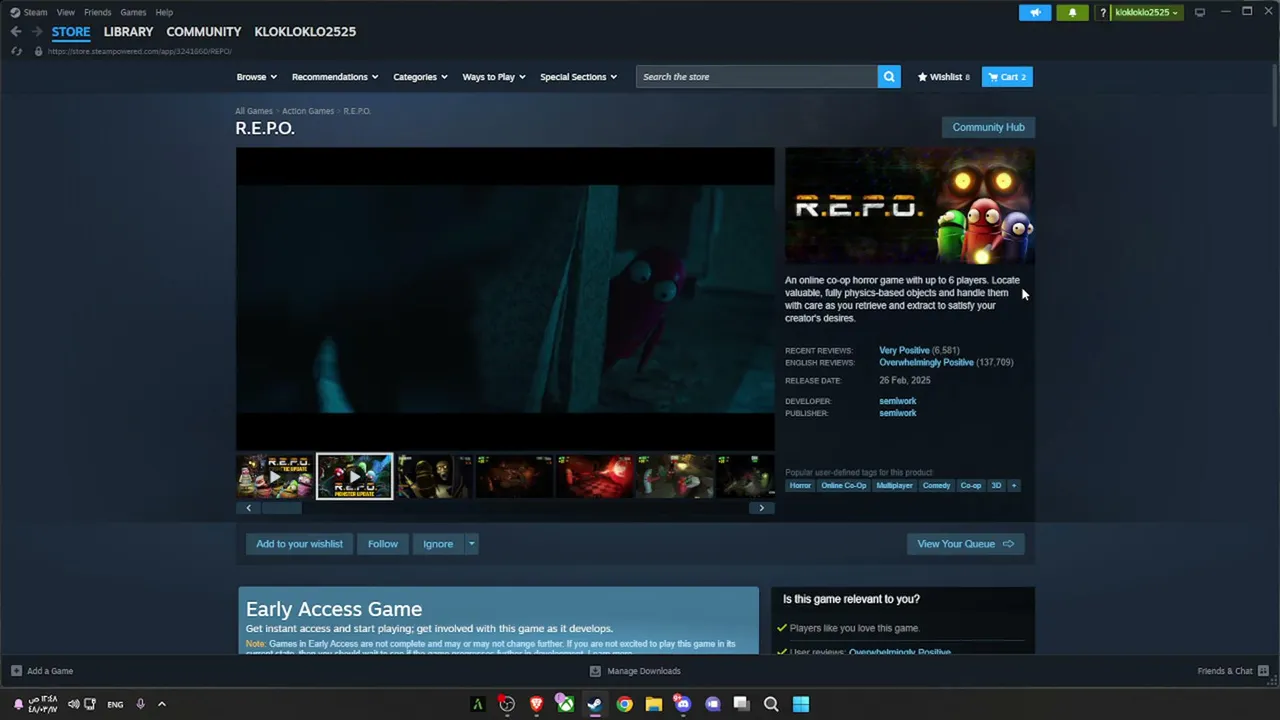This screenshot has height=720, width=1280.
Task: Open the View menu
Action: 65,12
